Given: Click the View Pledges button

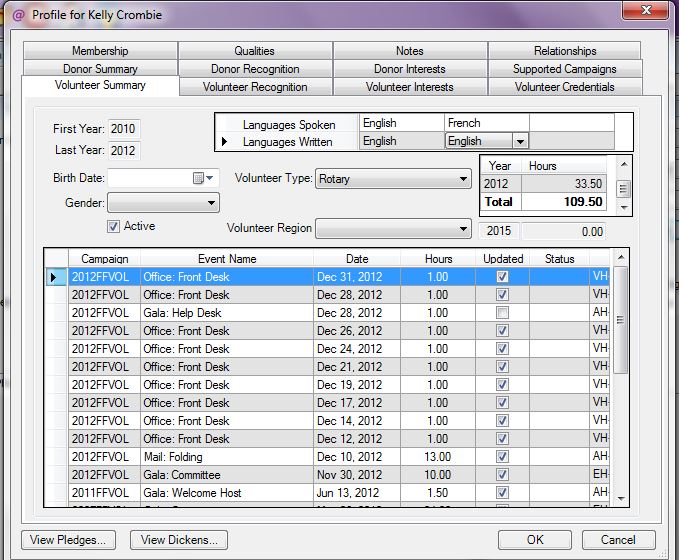Looking at the screenshot, I should pyautogui.click(x=68, y=540).
